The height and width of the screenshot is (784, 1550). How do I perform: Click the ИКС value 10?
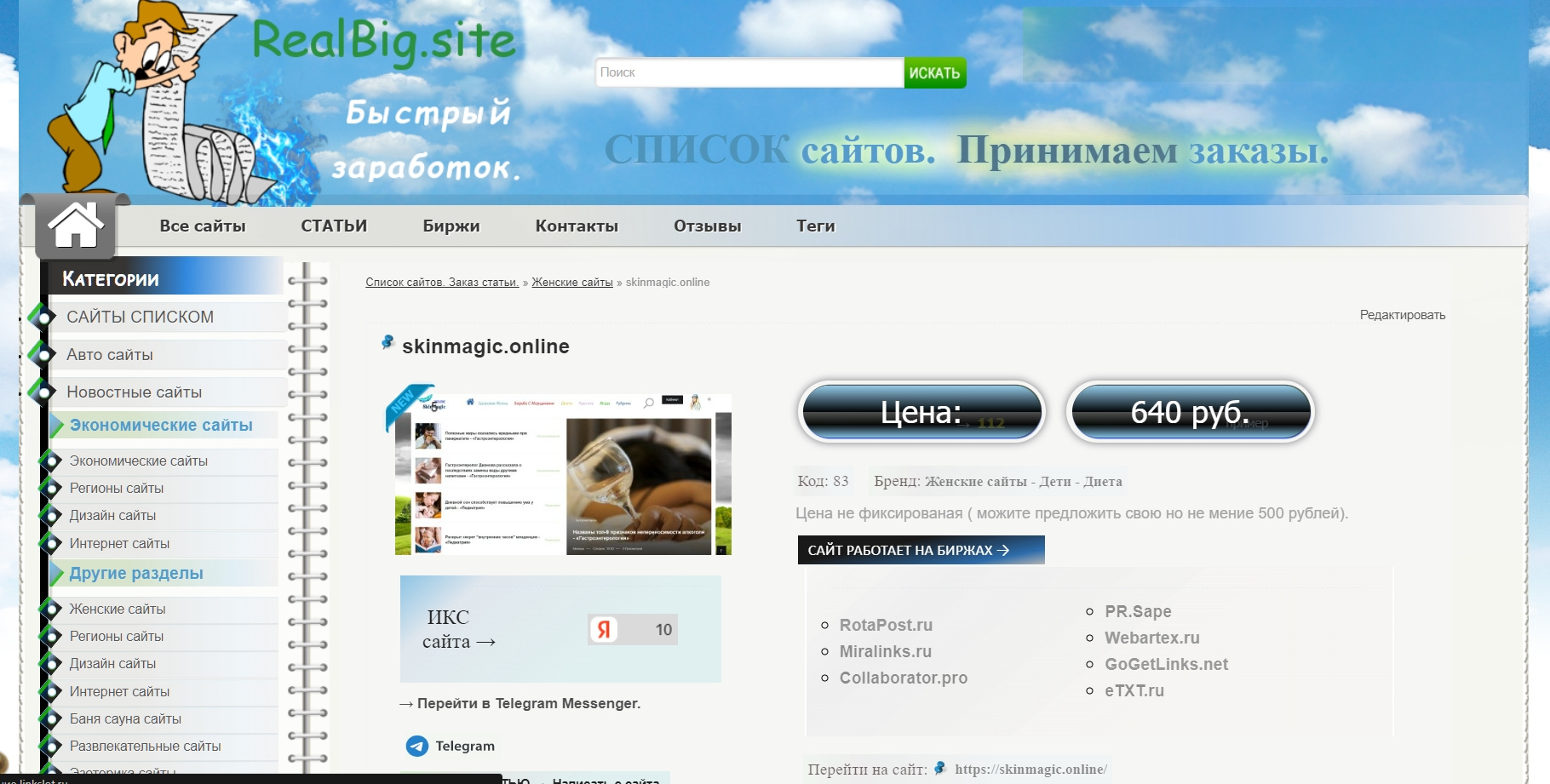663,630
